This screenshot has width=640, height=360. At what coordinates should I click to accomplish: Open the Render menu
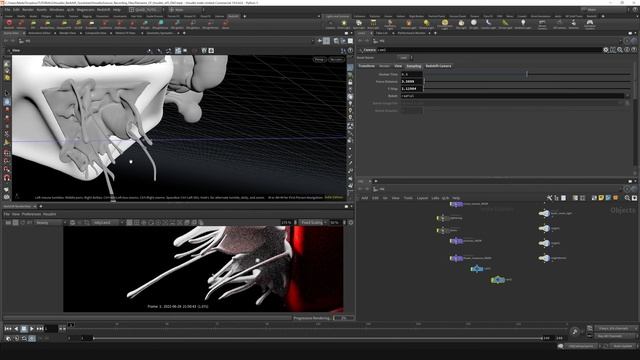coord(28,9)
